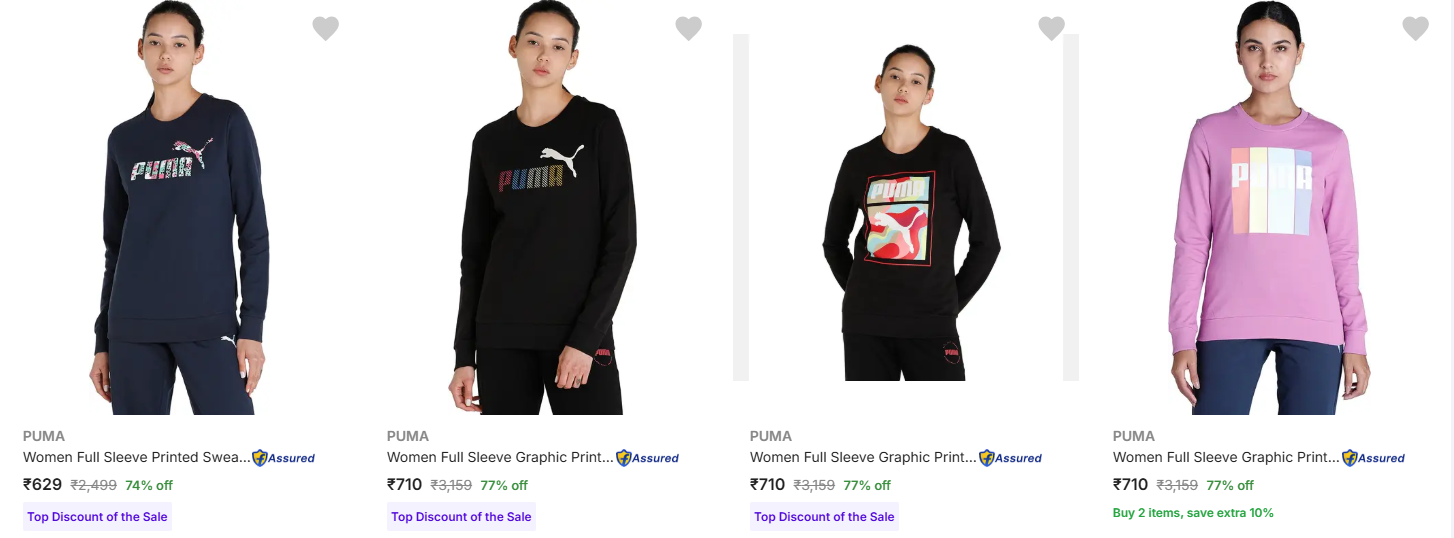Screen dimensions: 1454x538
Task: Click 'Top Discount of the Sale' tag on third product
Action: pos(824,517)
